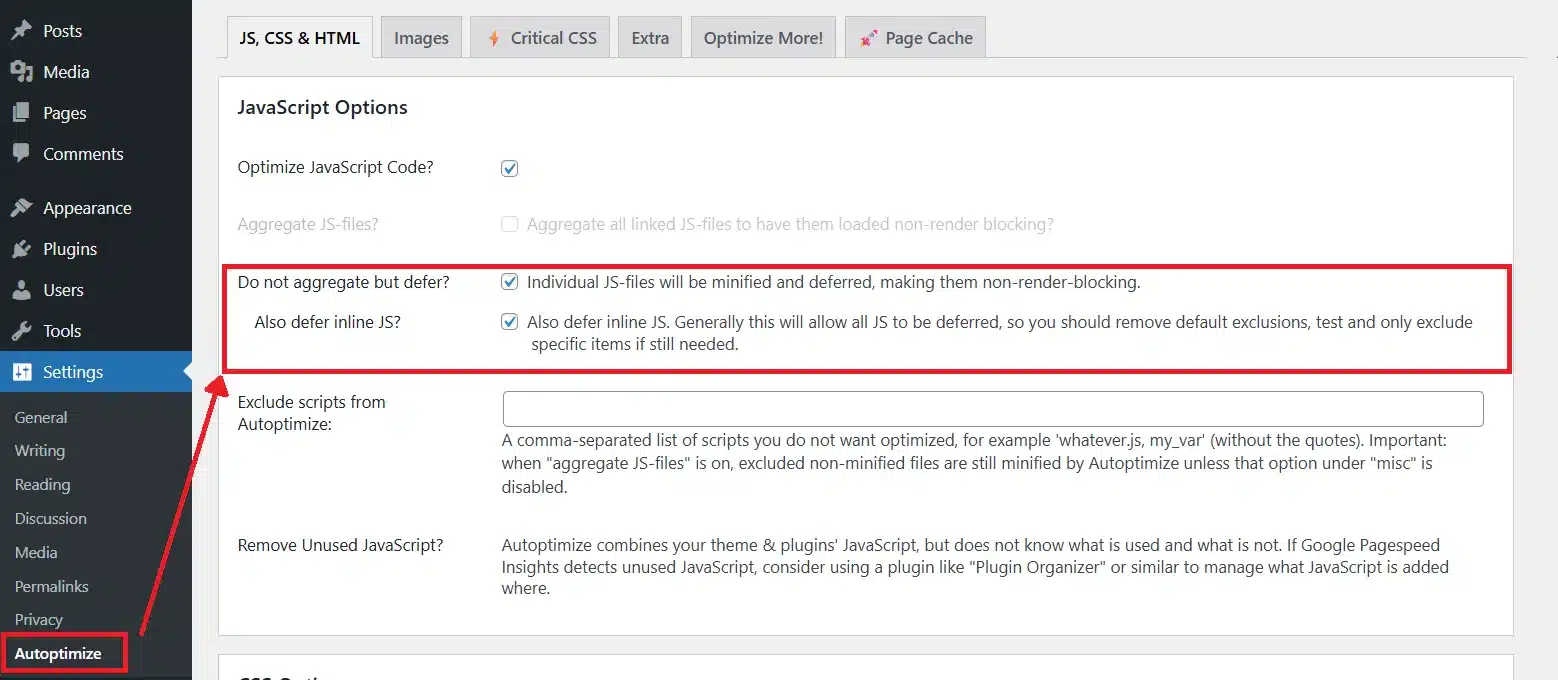Open the Media settings submenu link
Screen dimensions: 1558x680
click(36, 553)
